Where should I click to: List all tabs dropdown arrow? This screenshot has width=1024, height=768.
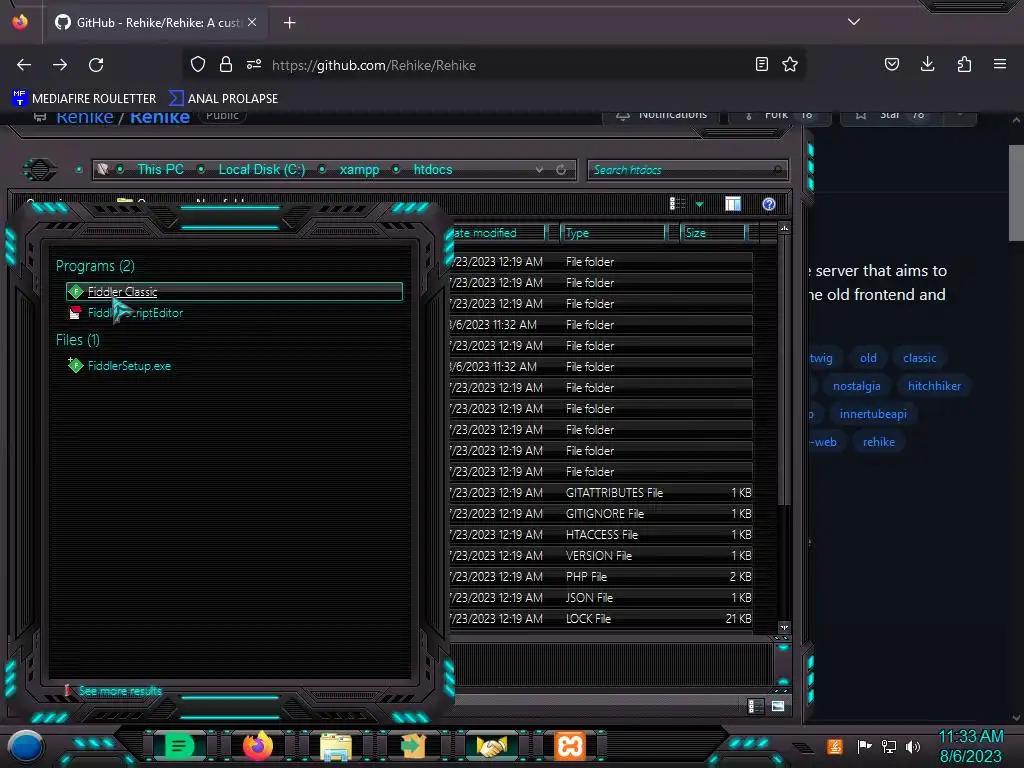854,22
